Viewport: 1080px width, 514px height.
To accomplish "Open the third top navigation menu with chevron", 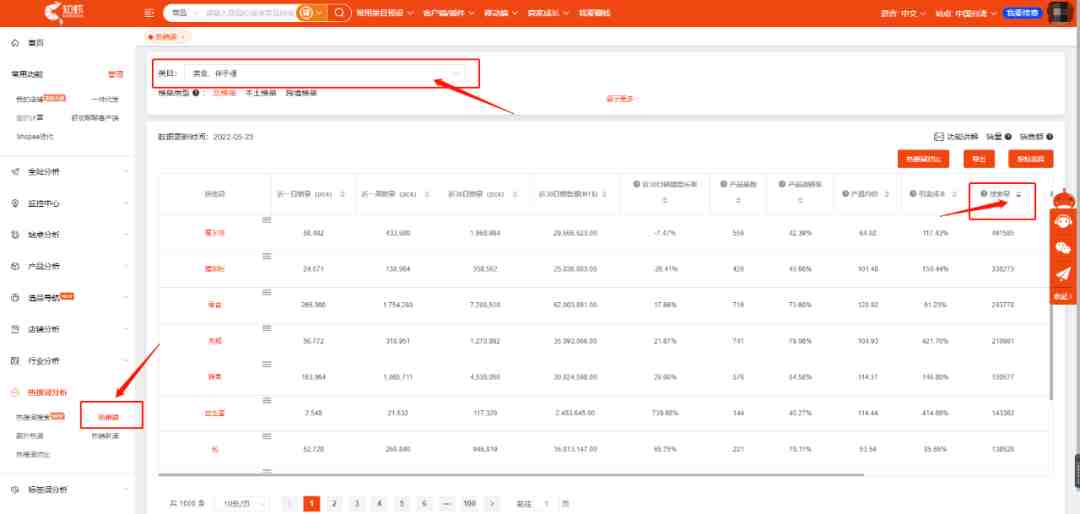I will pyautogui.click(x=501, y=12).
